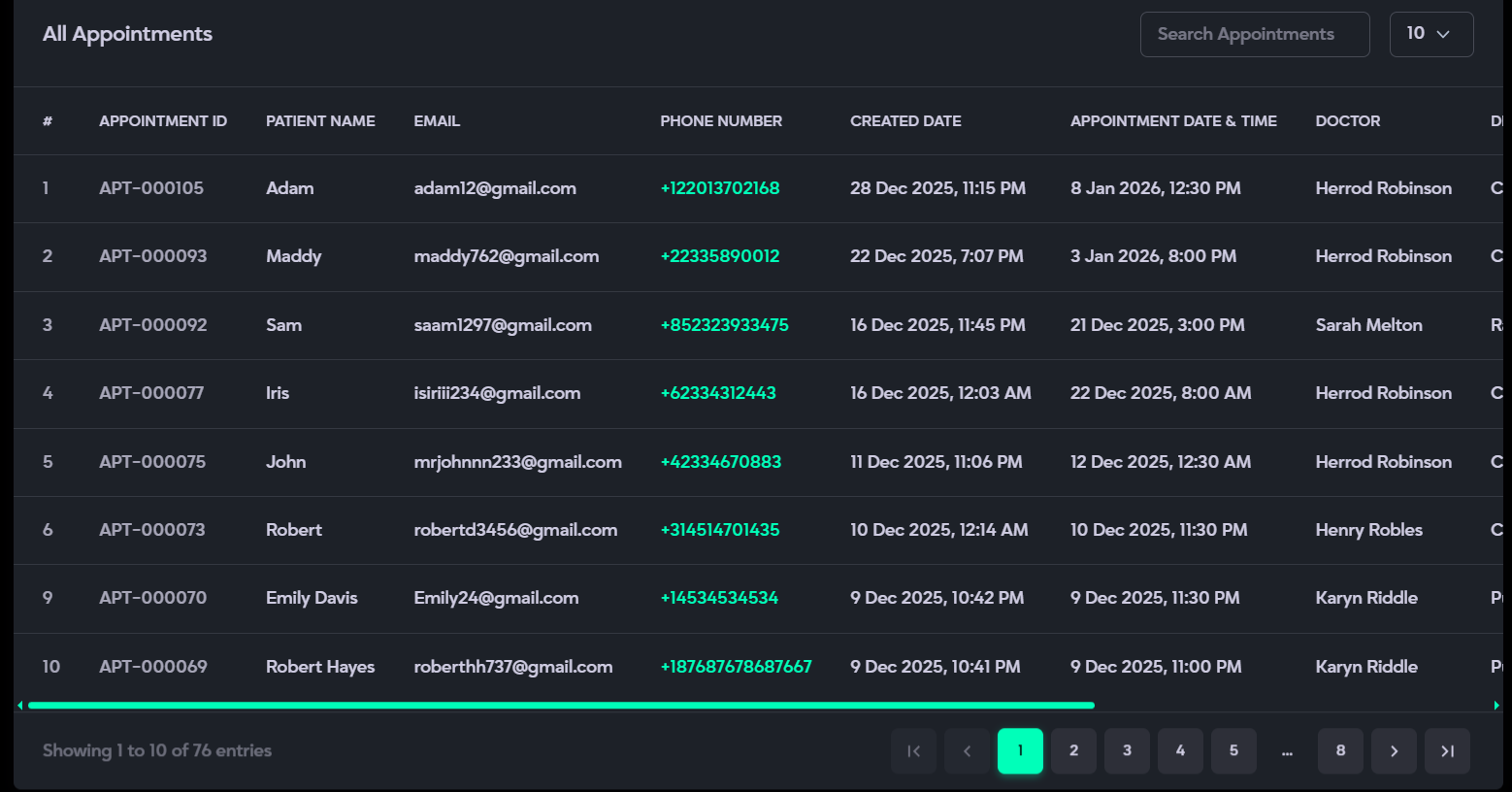Call Emily Davis phone number link
The image size is (1512, 792).
pyautogui.click(x=719, y=598)
